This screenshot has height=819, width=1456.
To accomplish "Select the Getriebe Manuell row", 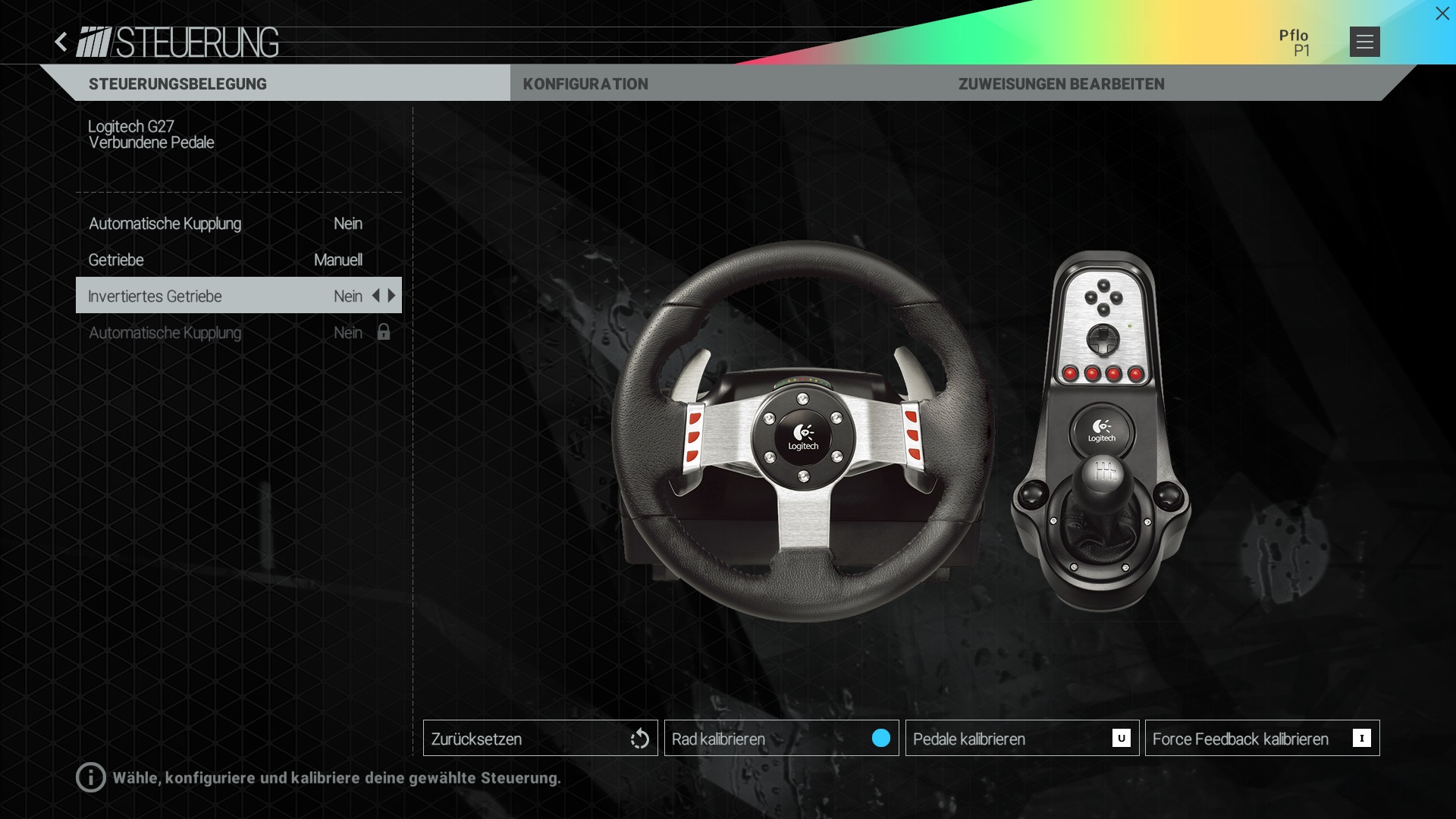I will (239, 260).
